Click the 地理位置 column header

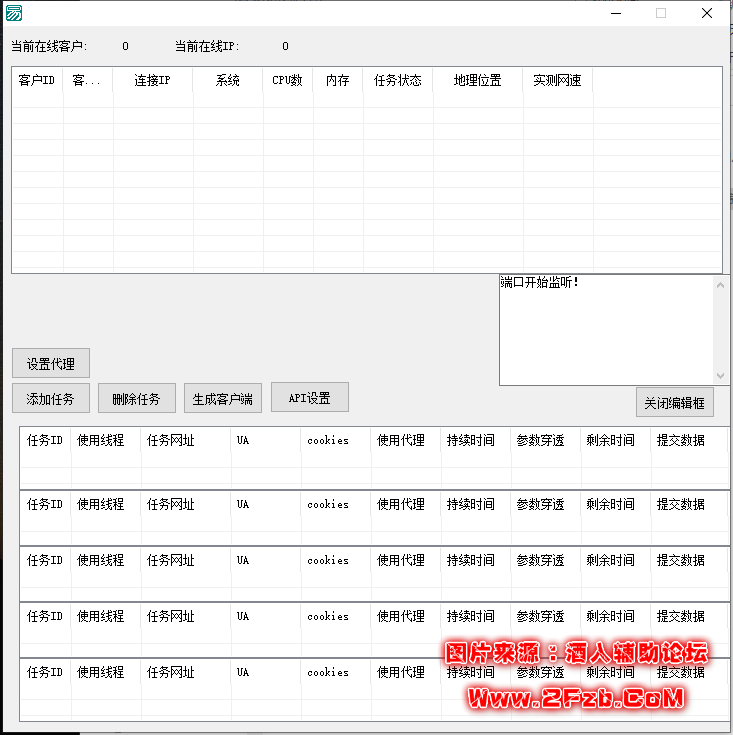477,81
